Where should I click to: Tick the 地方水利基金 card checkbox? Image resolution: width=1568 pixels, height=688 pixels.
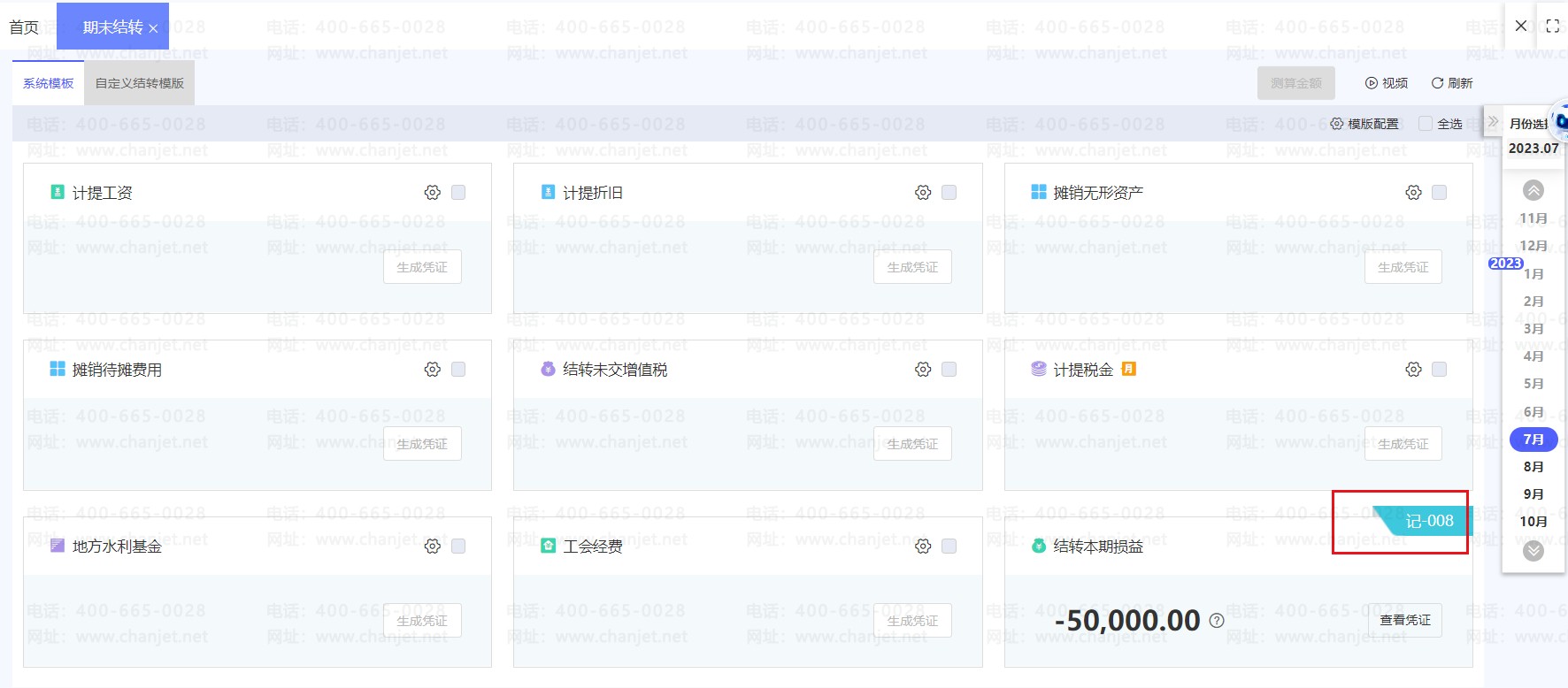[458, 546]
